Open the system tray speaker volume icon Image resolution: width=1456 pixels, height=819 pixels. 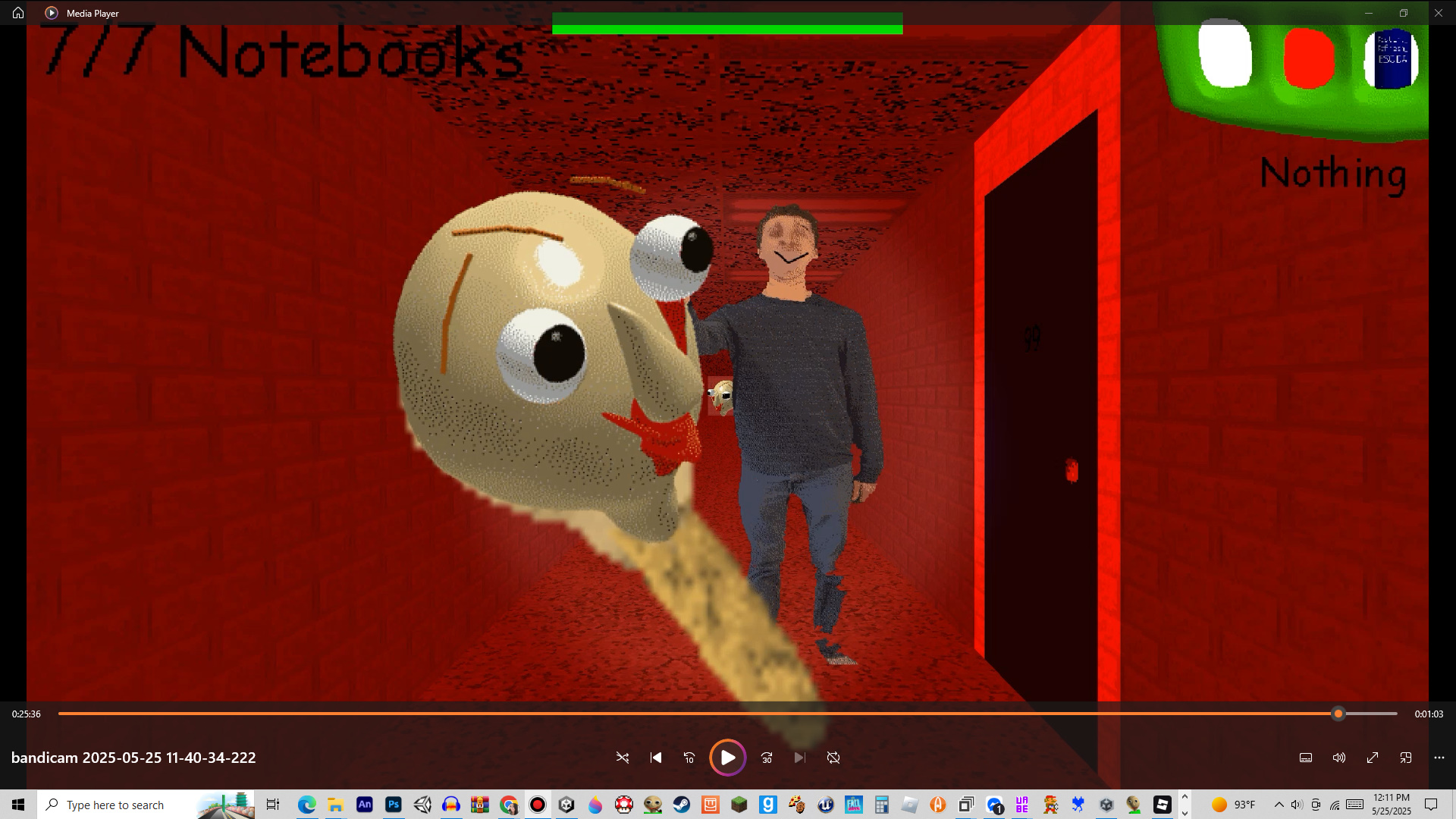click(x=1297, y=805)
